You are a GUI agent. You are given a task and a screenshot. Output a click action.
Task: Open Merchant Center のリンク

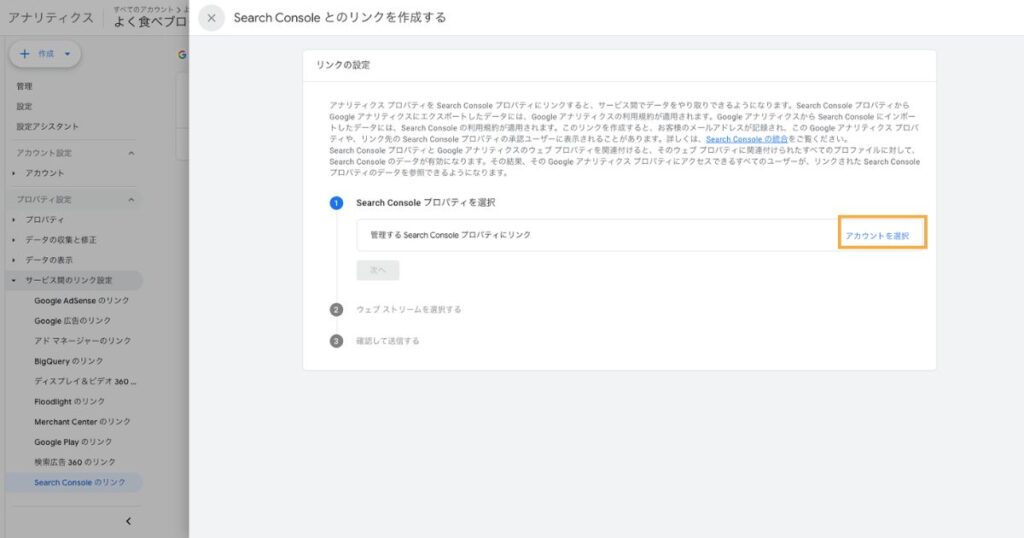pyautogui.click(x=82, y=422)
